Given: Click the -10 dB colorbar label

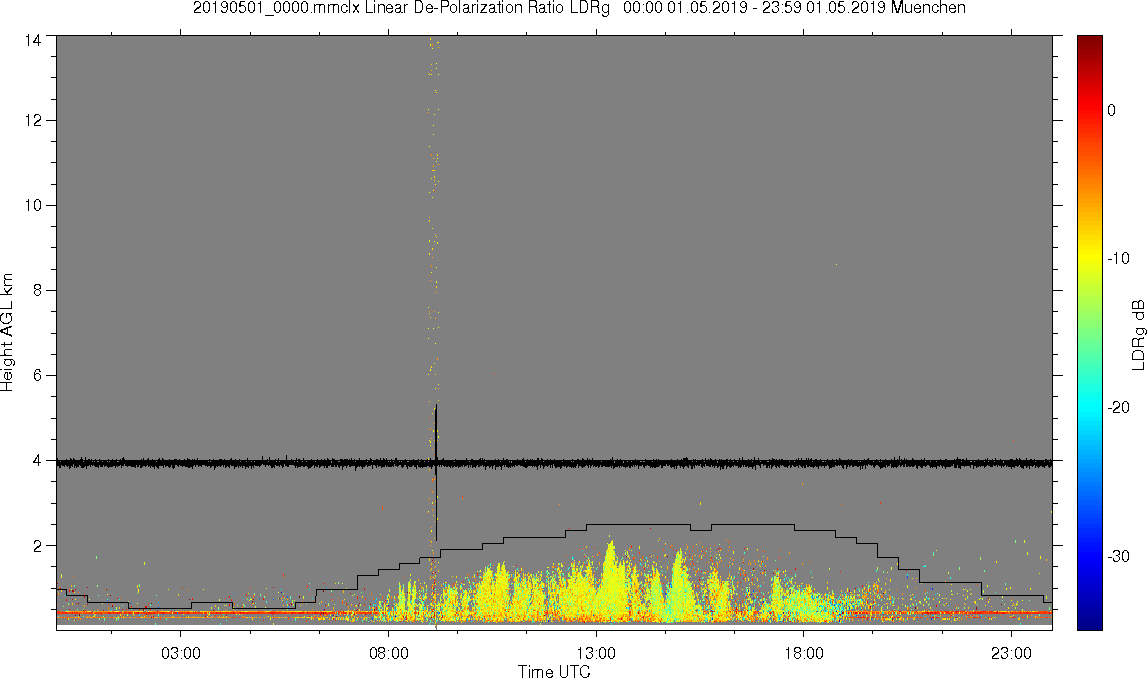Looking at the screenshot, I should click(x=1118, y=258).
